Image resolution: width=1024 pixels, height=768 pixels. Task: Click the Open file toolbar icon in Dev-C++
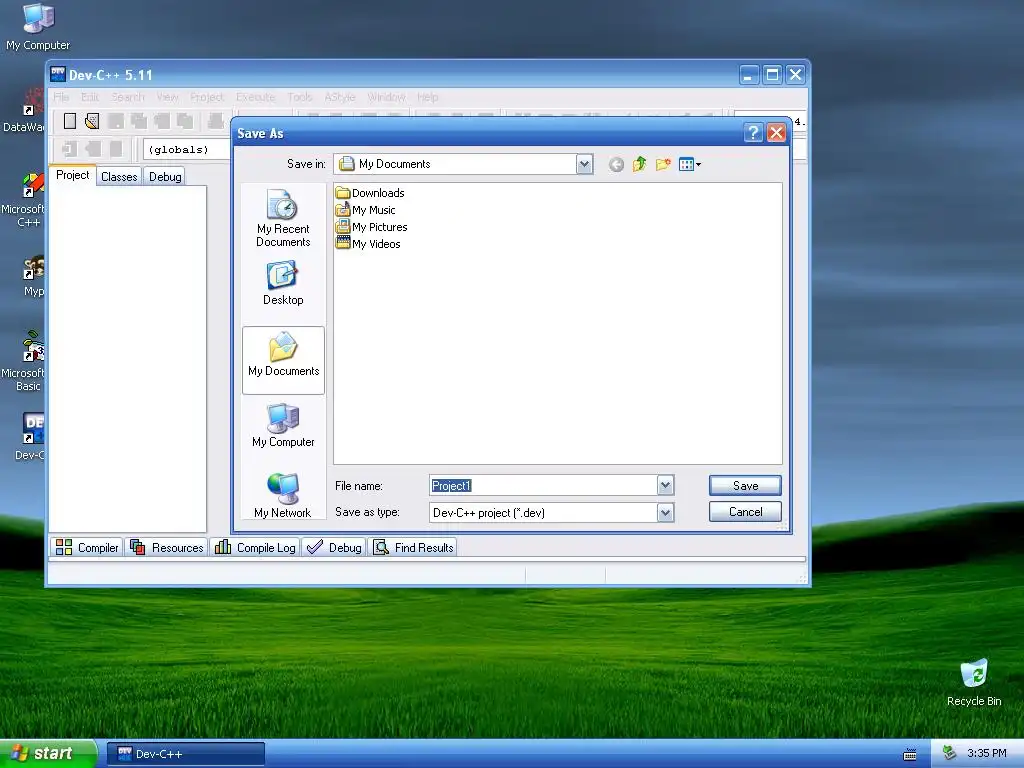tap(92, 121)
